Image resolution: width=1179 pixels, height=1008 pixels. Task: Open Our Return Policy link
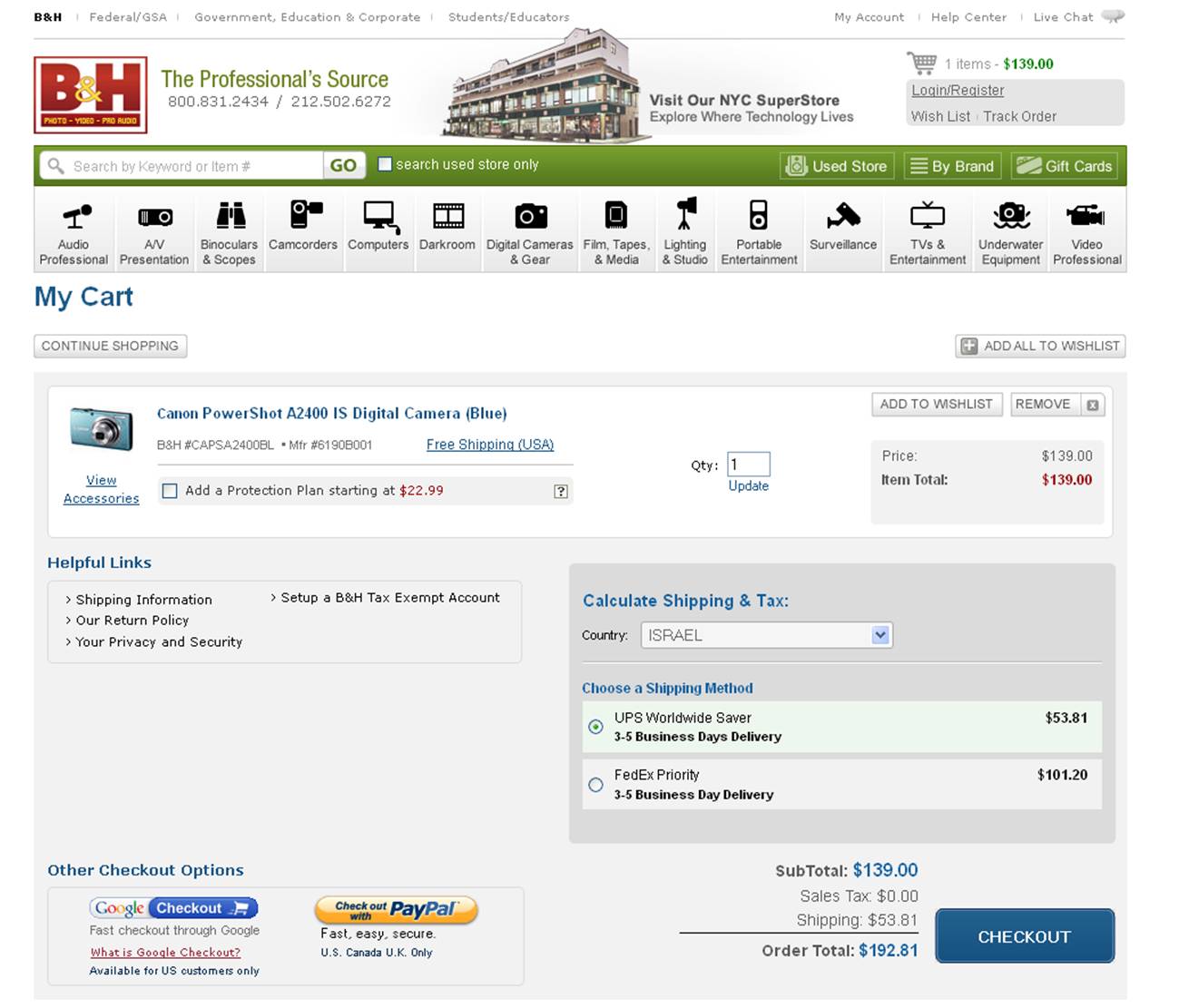point(133,621)
